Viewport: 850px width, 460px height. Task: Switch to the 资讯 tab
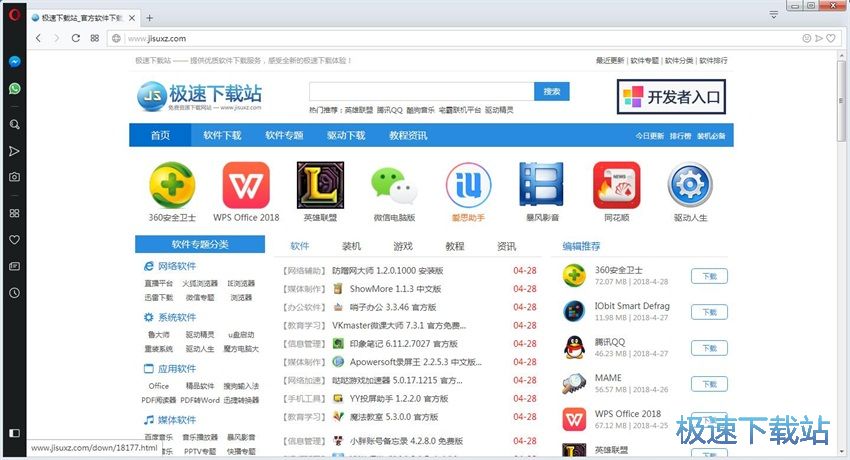coord(506,247)
